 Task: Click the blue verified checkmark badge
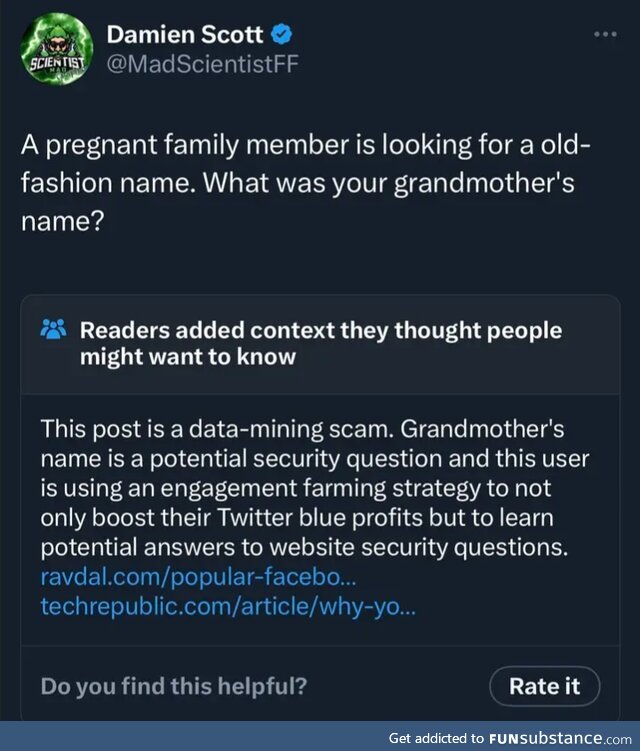coord(282,34)
